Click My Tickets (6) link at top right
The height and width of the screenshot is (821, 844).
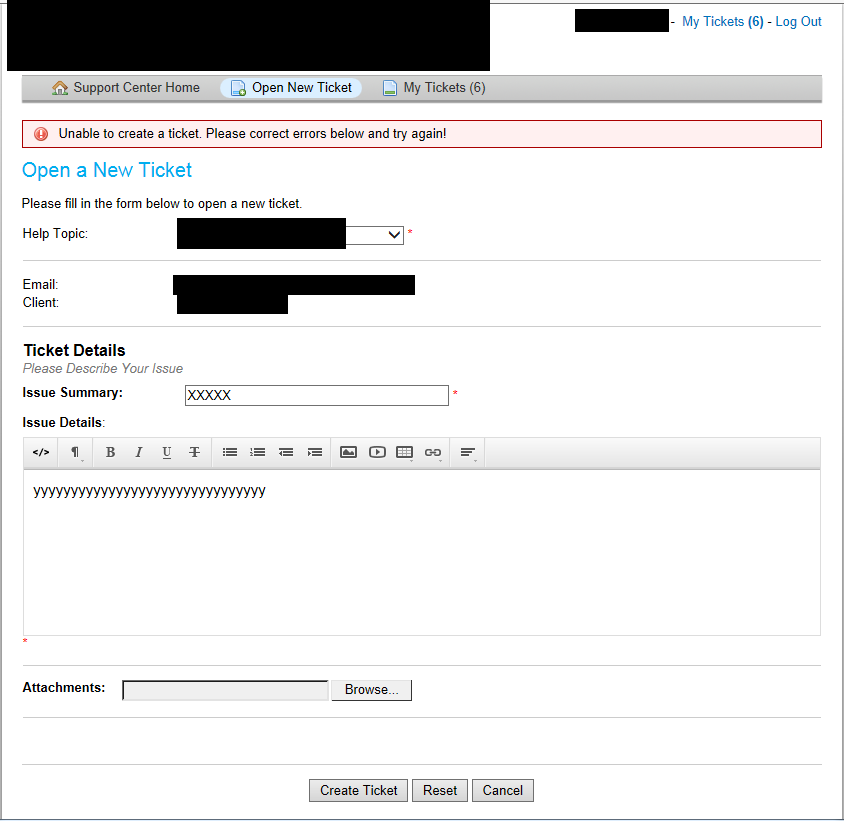722,22
